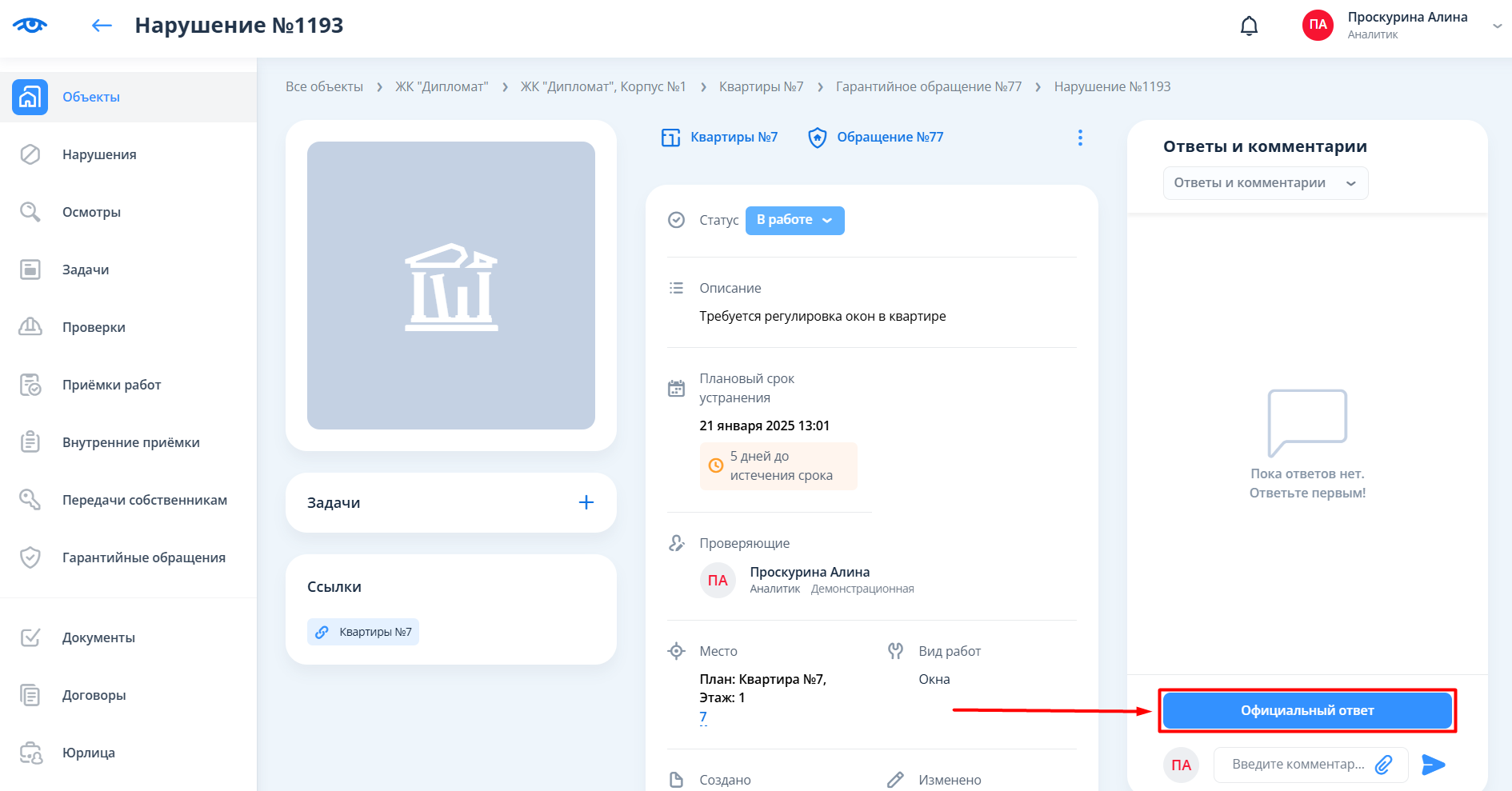Image resolution: width=1512 pixels, height=791 pixels.
Task: Send comment with the paper plane icon
Action: [1433, 765]
